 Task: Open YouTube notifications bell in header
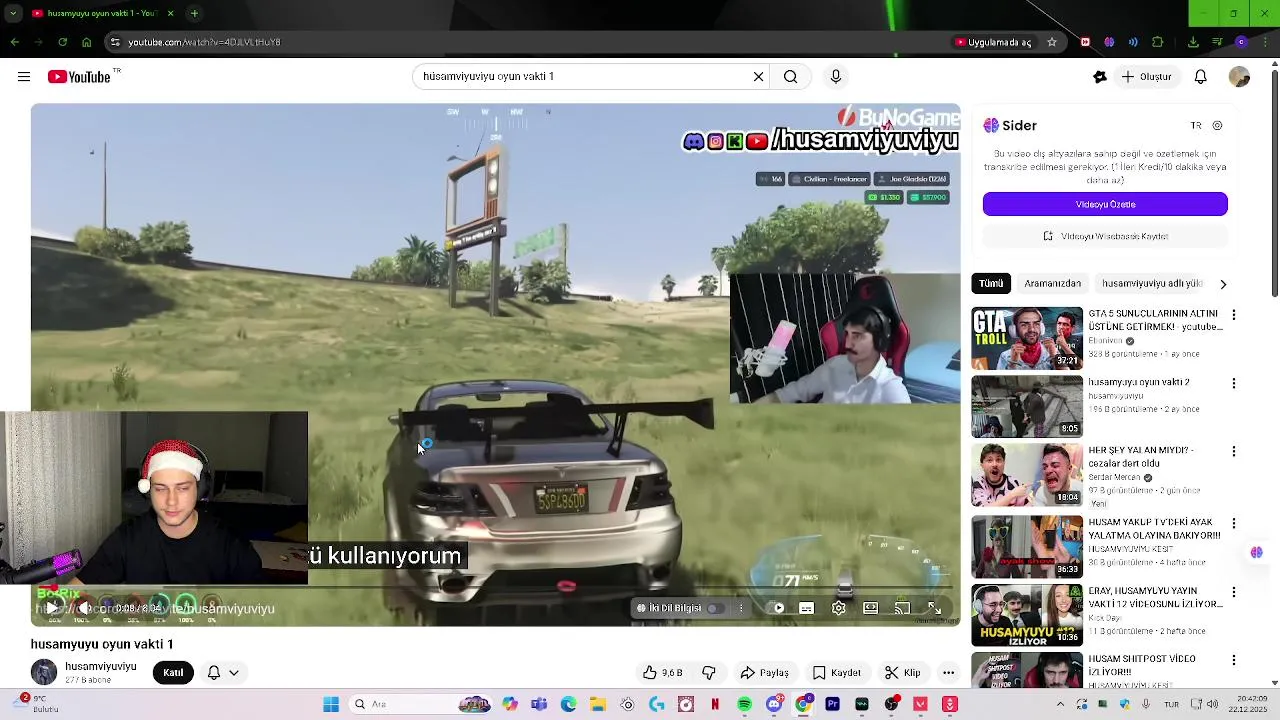pyautogui.click(x=1201, y=77)
